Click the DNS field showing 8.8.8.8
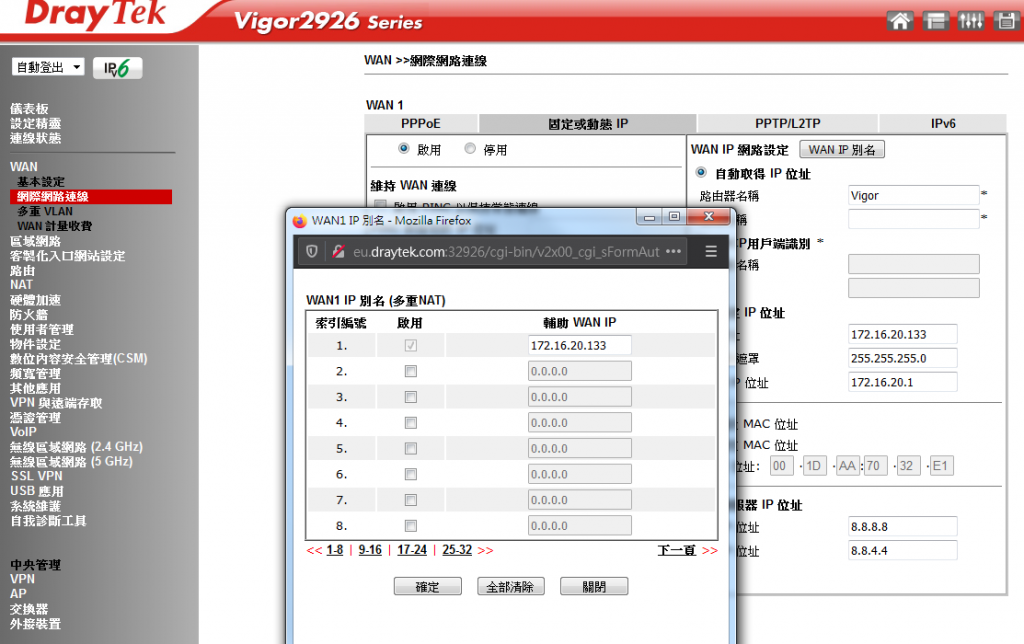 [x=903, y=526]
